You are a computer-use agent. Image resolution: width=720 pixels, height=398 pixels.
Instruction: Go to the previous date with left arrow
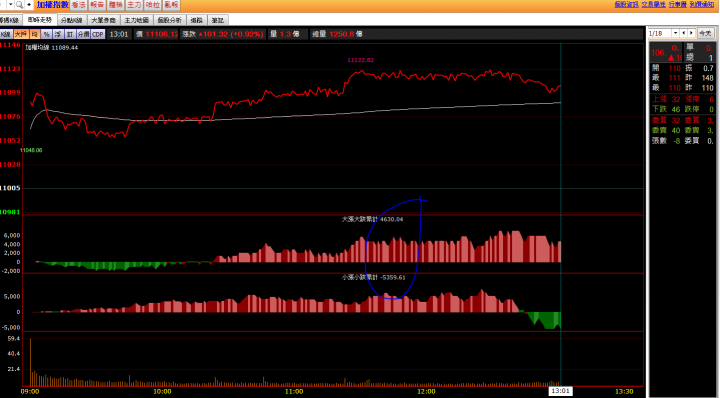(x=684, y=33)
